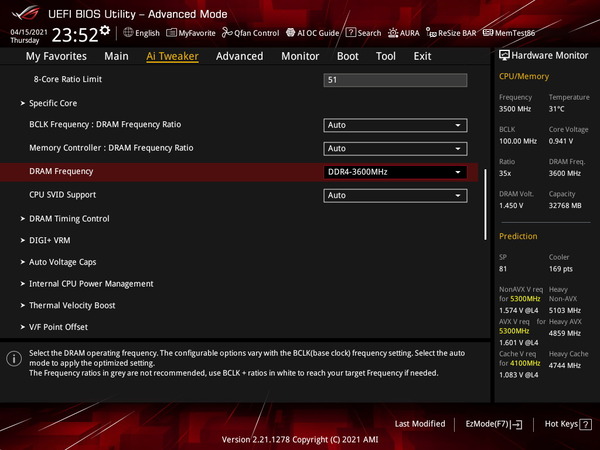Open AURA lighting icon

393,33
